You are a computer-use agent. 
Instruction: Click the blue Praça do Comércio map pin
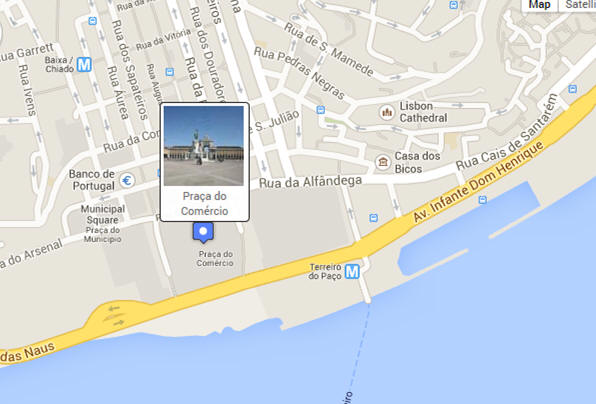[x=203, y=232]
